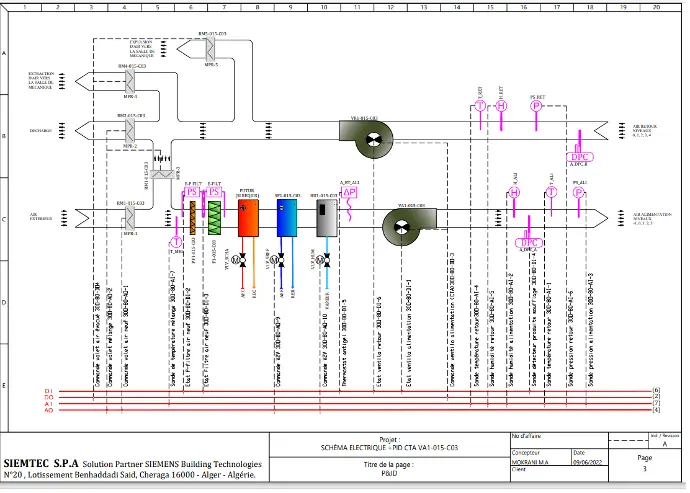
Task: Click the SIEMTEC S.P.A company name
Action: pos(40,464)
